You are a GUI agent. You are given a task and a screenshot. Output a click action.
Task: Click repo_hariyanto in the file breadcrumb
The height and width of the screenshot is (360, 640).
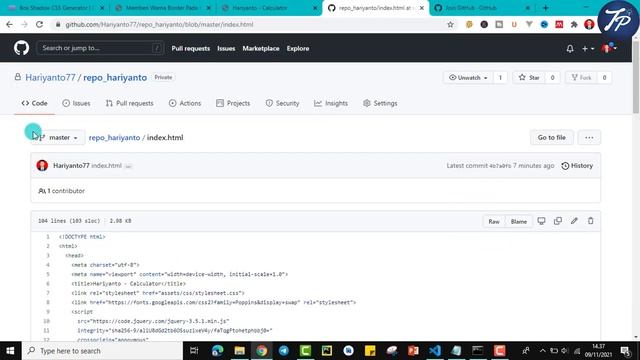(x=114, y=138)
